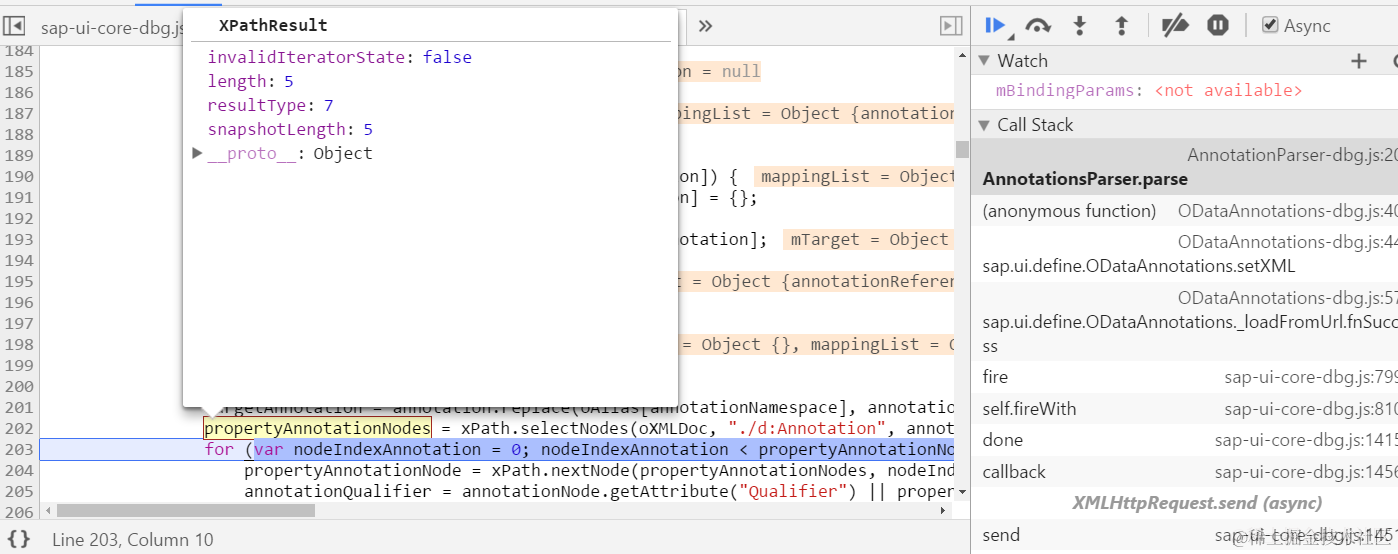
Task: Click the XPathResult popup title
Action: pos(273,25)
